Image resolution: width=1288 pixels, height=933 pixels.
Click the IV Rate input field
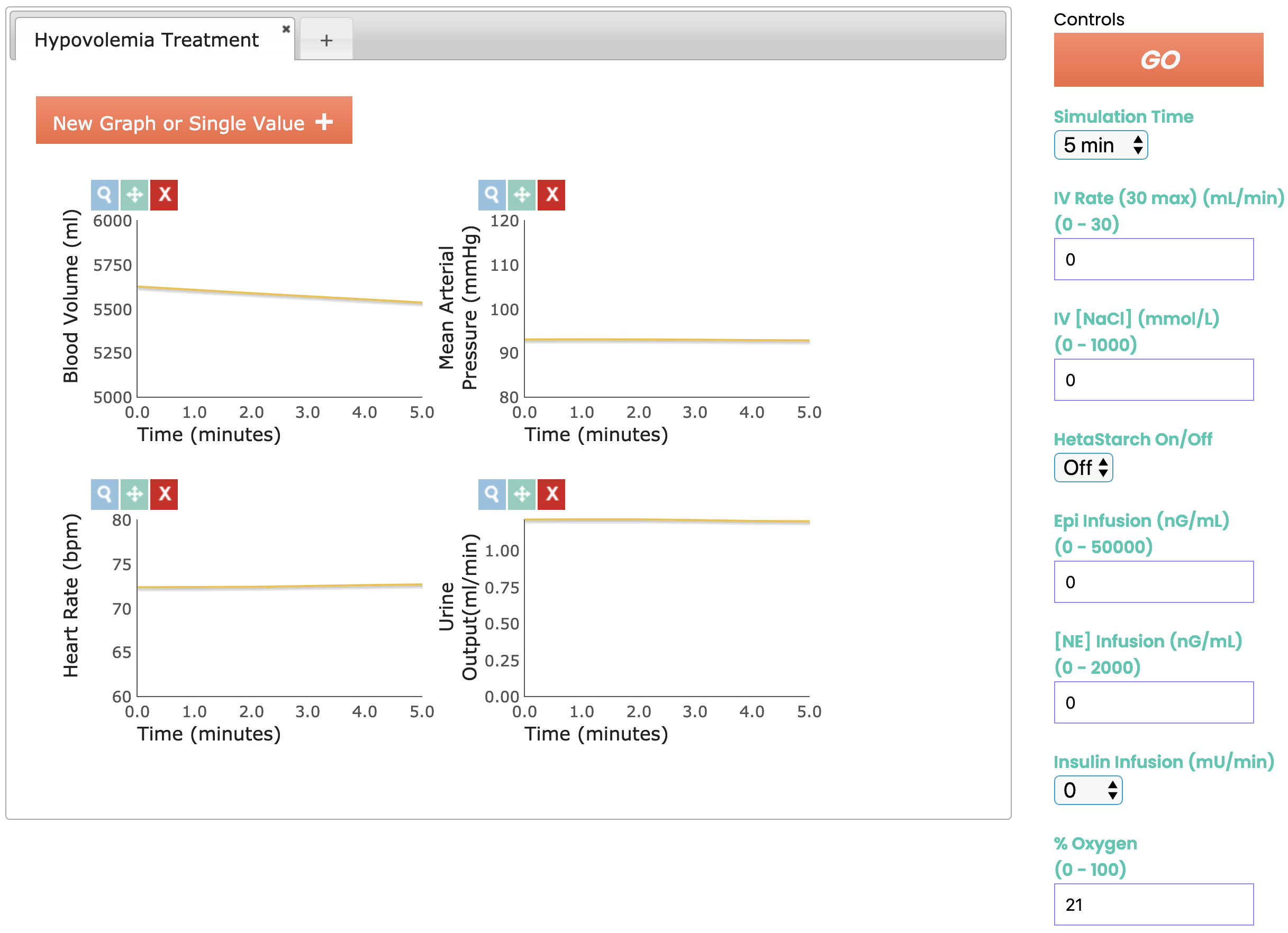click(x=1154, y=259)
